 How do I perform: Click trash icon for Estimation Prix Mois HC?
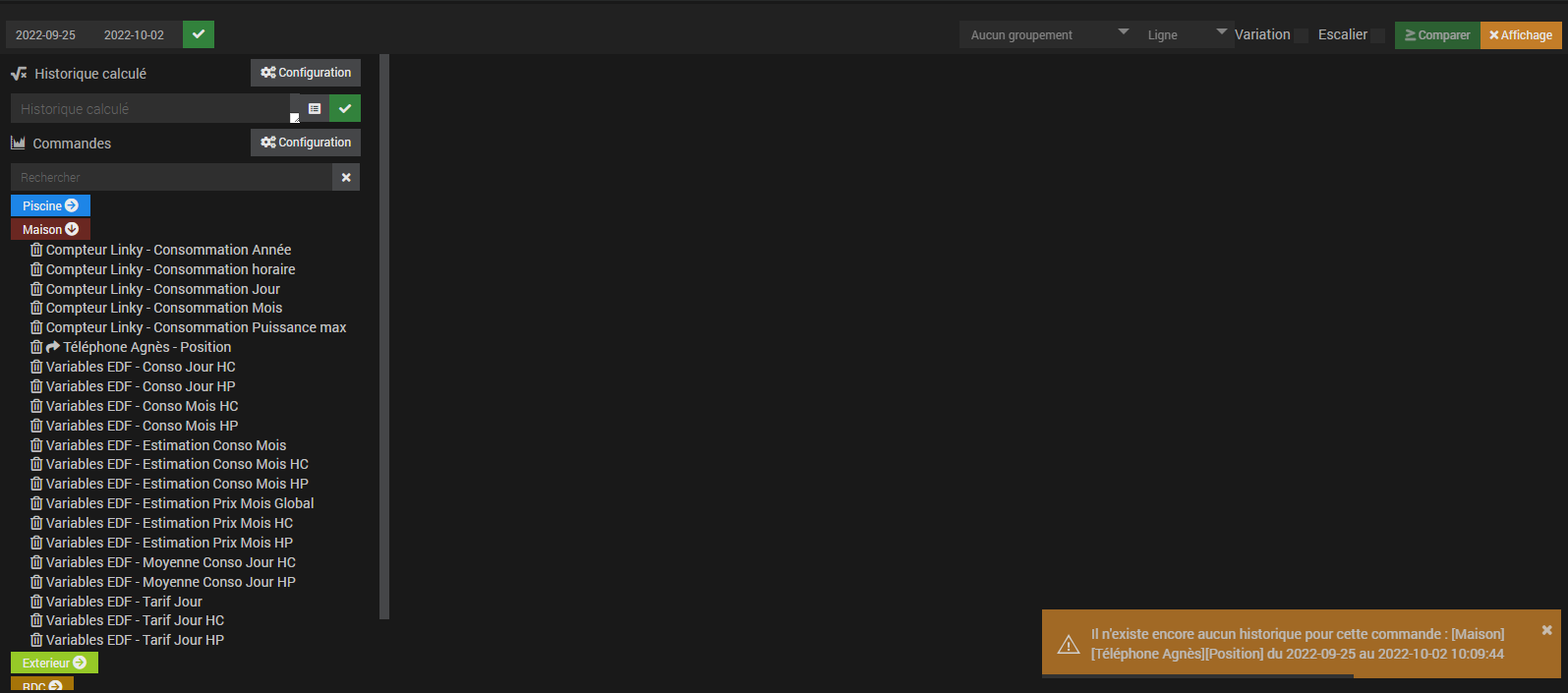pyautogui.click(x=36, y=523)
